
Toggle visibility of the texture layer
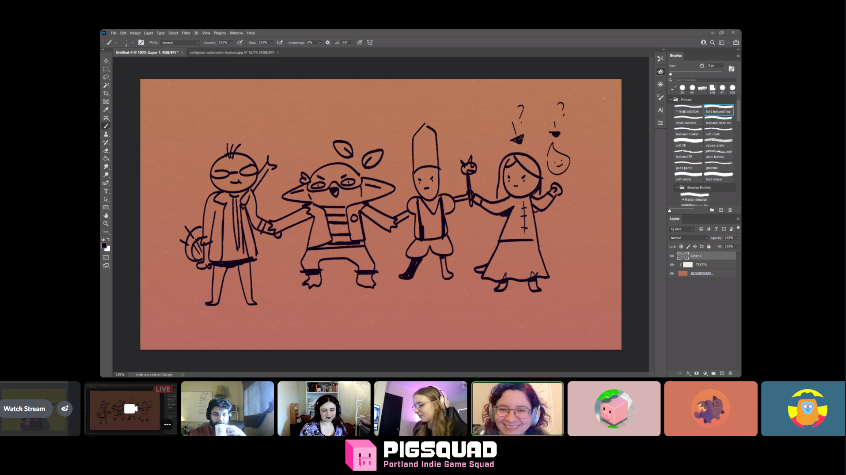point(672,264)
